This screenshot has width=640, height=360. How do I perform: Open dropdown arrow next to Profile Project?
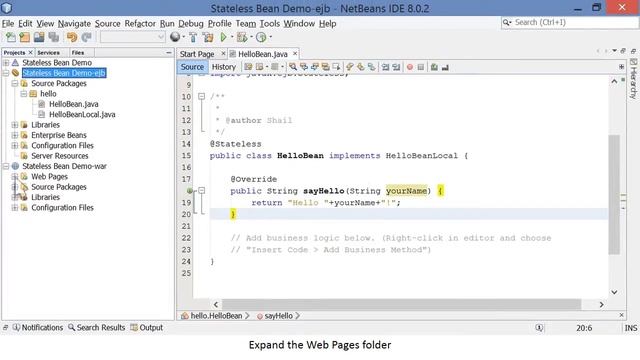coord(270,37)
